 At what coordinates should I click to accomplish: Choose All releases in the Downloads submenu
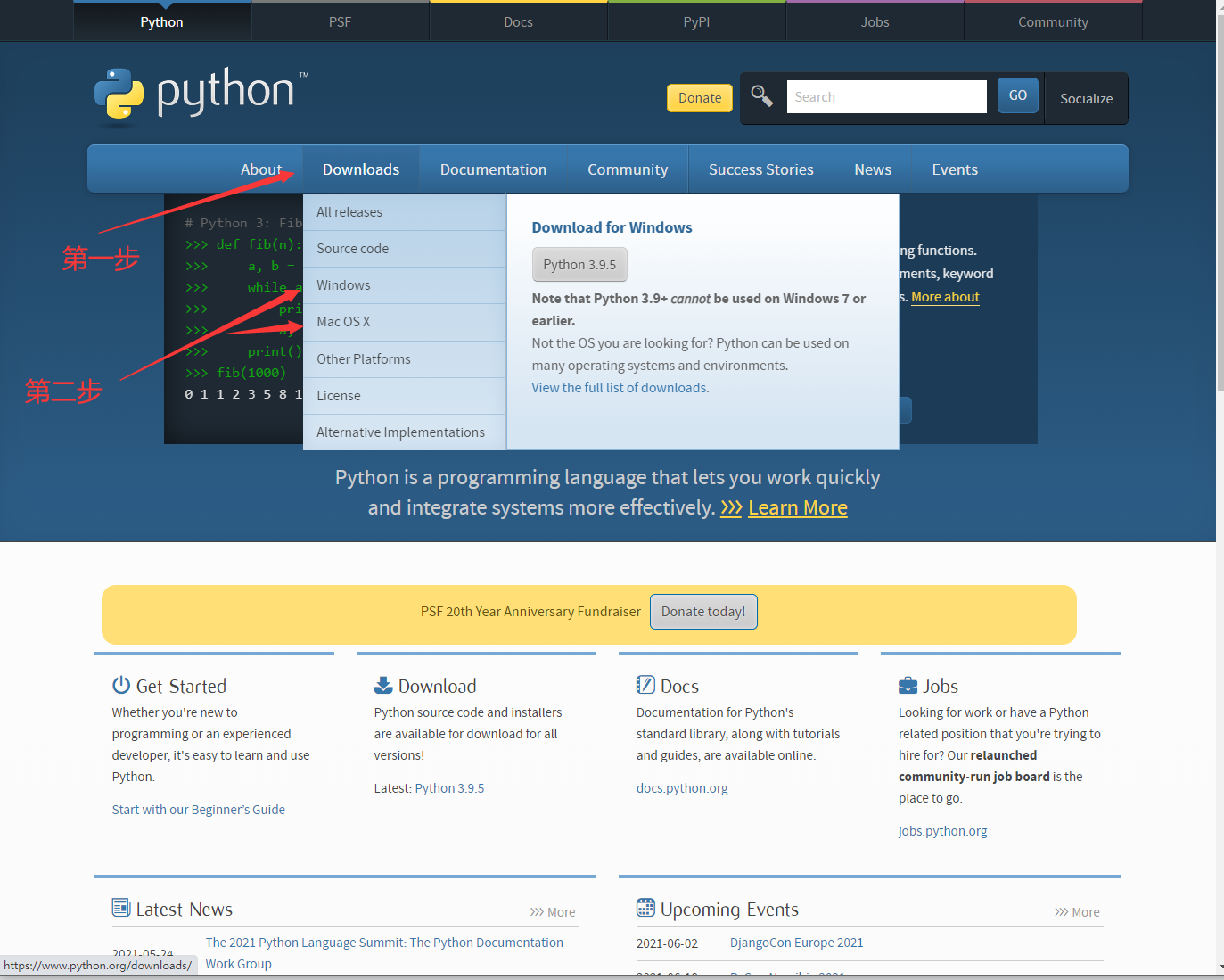click(349, 212)
